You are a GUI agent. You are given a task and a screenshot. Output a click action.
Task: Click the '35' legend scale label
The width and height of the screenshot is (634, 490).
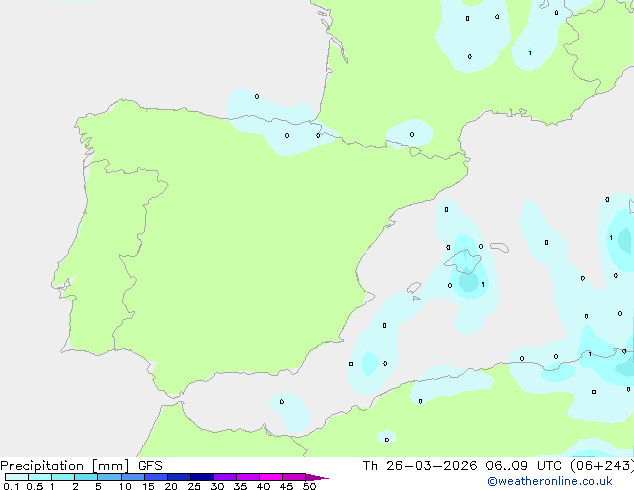click(240, 486)
